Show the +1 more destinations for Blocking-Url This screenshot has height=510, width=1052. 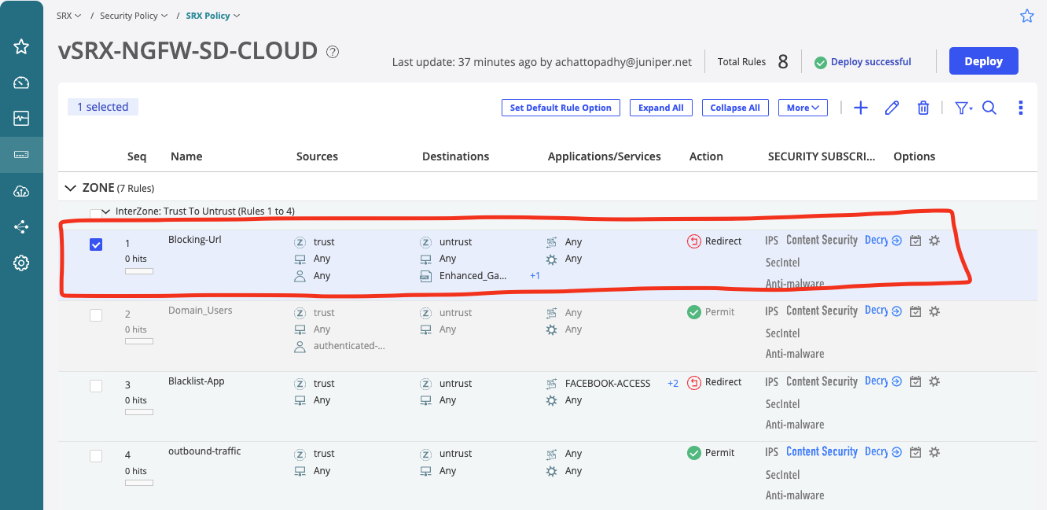click(535, 276)
